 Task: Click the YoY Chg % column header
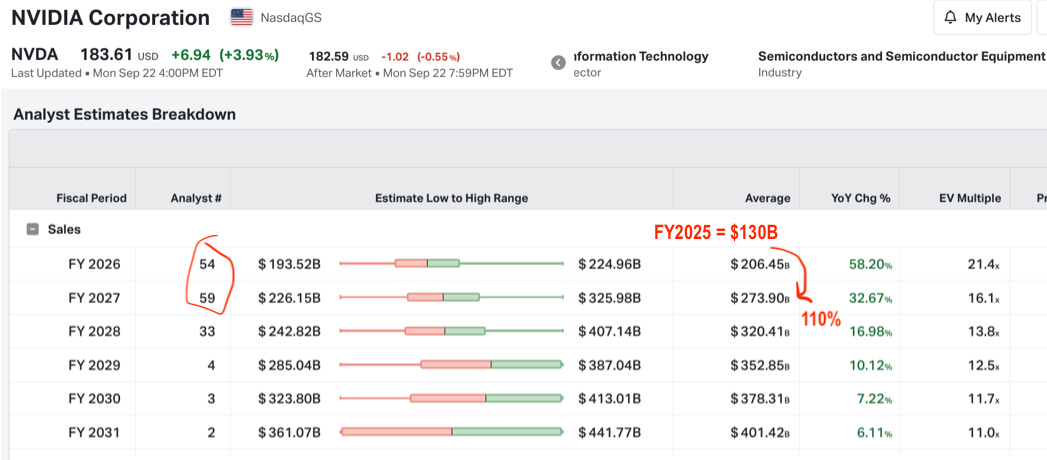click(862, 198)
